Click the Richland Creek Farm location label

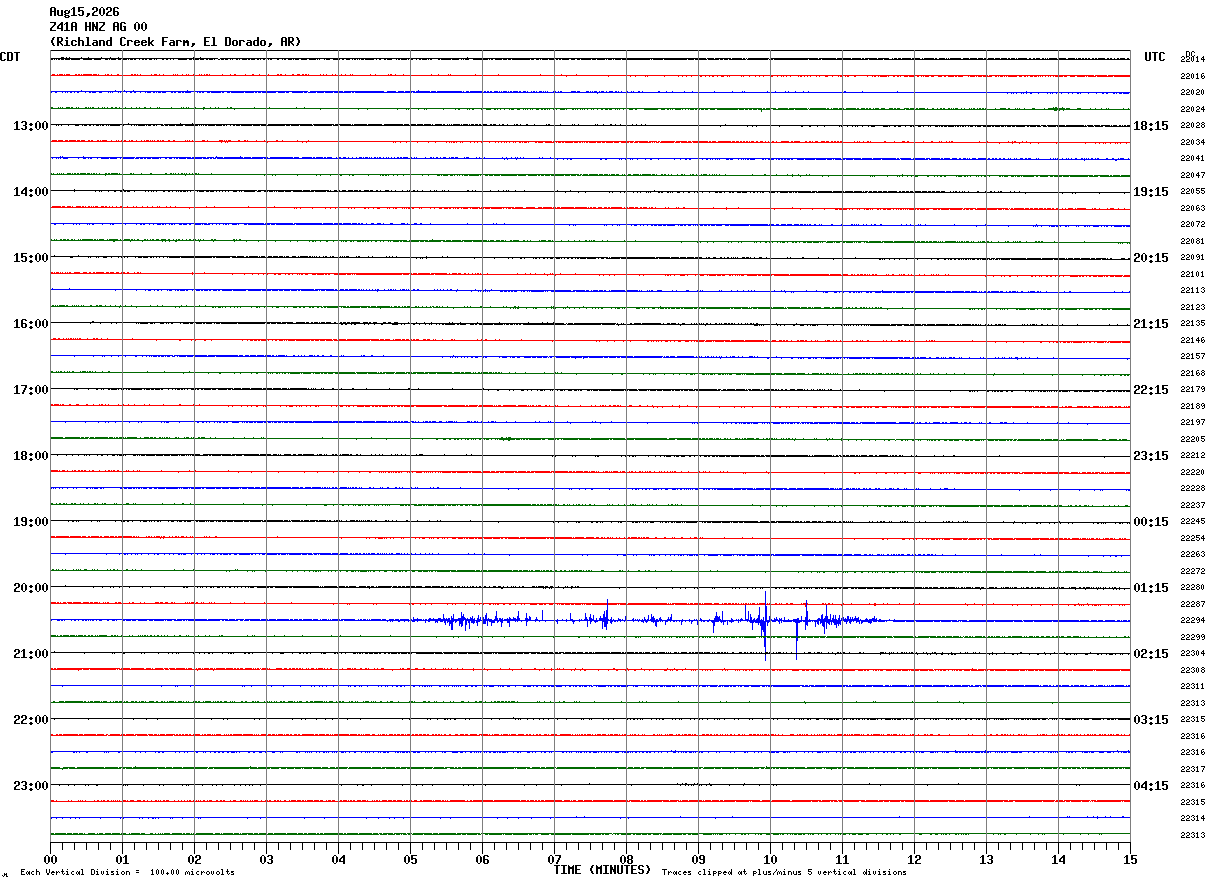175,42
